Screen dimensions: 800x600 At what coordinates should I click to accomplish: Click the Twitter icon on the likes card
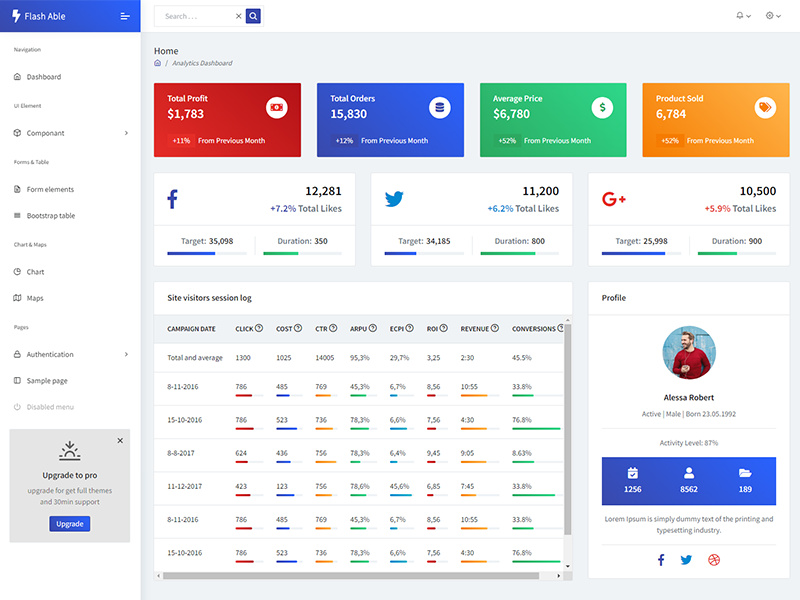coord(393,199)
